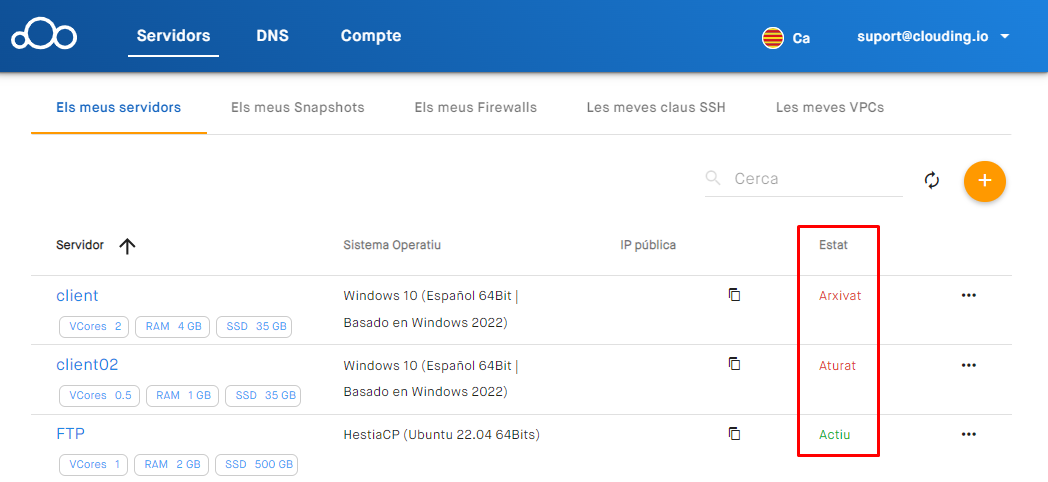The width and height of the screenshot is (1048, 482).
Task: Open the client02 server link
Action: click(87, 365)
